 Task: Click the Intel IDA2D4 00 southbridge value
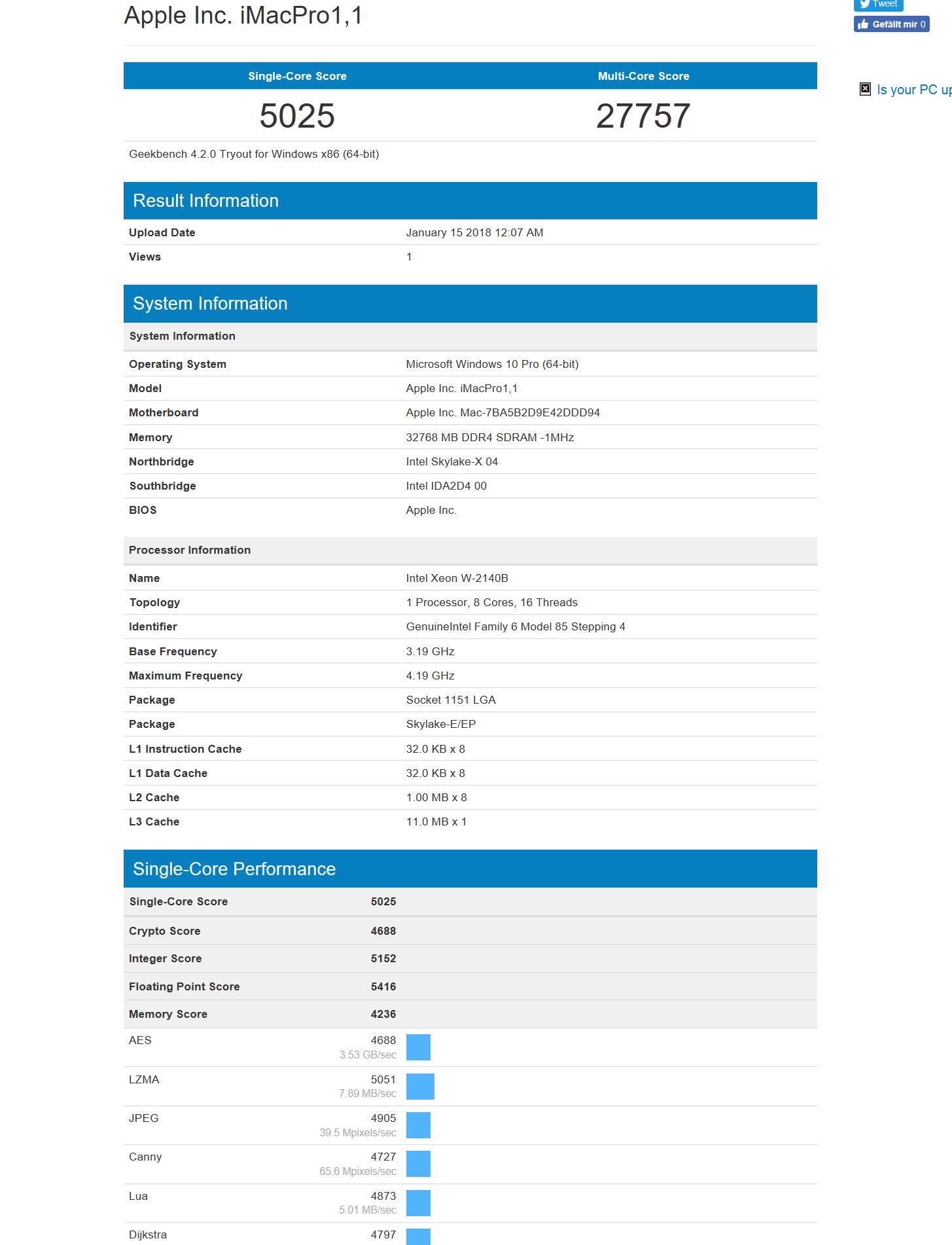click(x=446, y=486)
